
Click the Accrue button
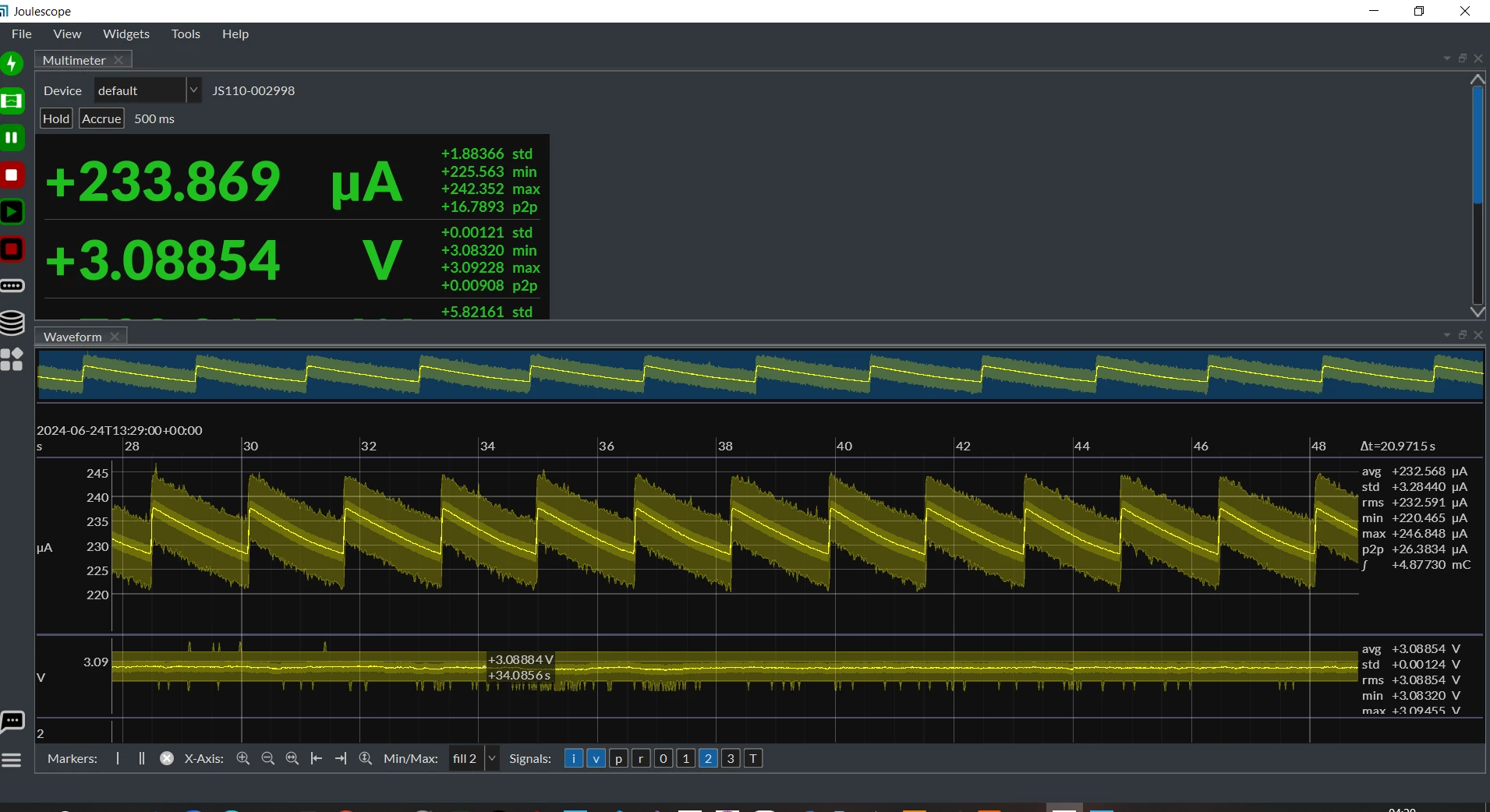pyautogui.click(x=101, y=118)
